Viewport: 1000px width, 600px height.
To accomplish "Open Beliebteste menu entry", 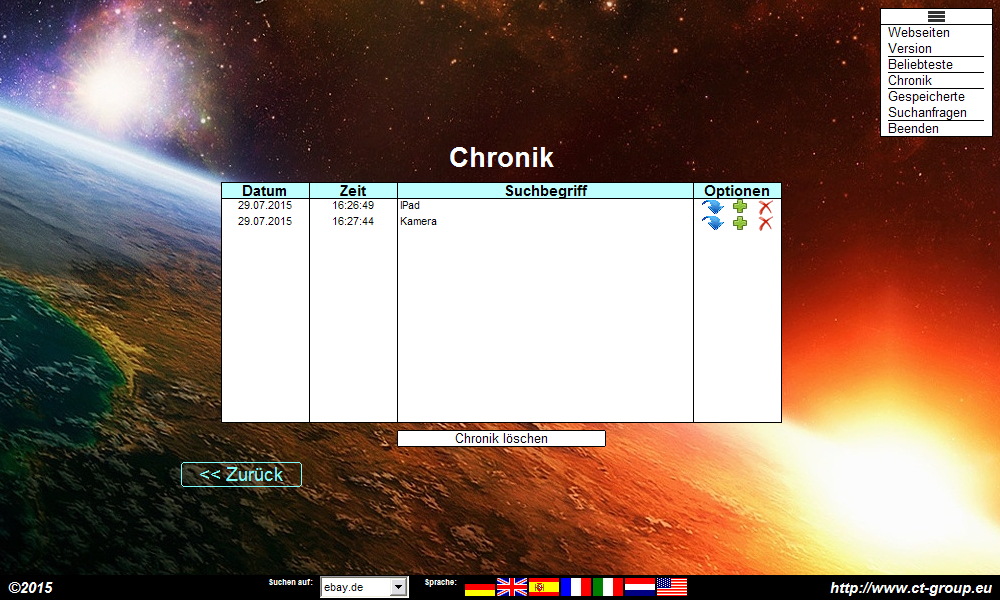I will pos(920,64).
